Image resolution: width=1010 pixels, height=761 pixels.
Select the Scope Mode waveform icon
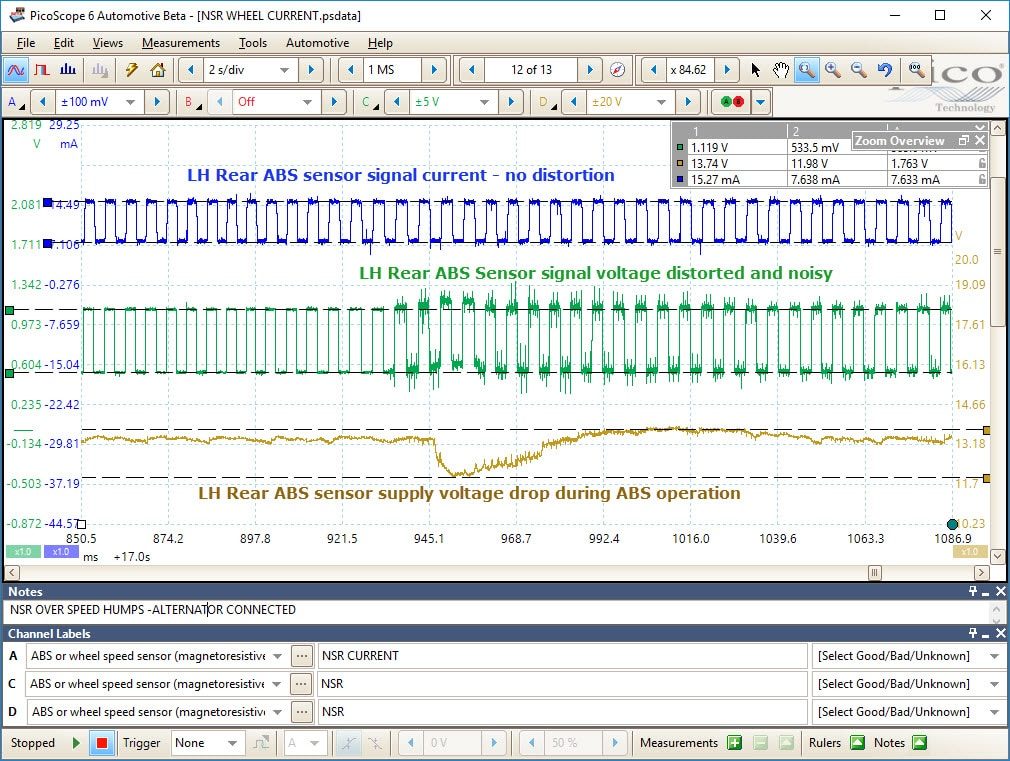click(x=15, y=70)
